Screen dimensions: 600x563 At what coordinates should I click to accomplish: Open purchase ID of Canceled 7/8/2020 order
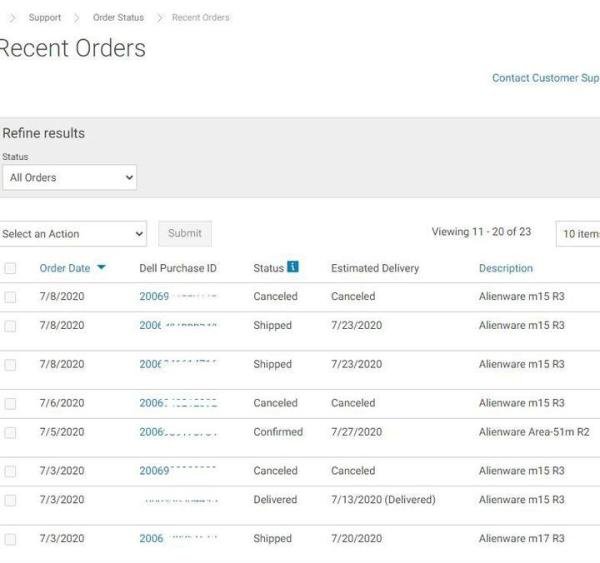[x=178, y=296]
